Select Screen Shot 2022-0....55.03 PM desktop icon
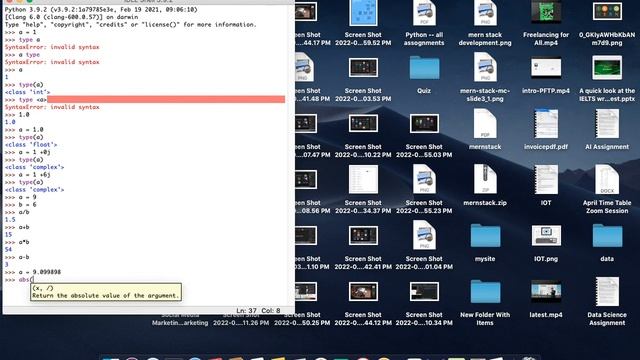This screenshot has height=360, width=640. pyautogui.click(x=424, y=123)
